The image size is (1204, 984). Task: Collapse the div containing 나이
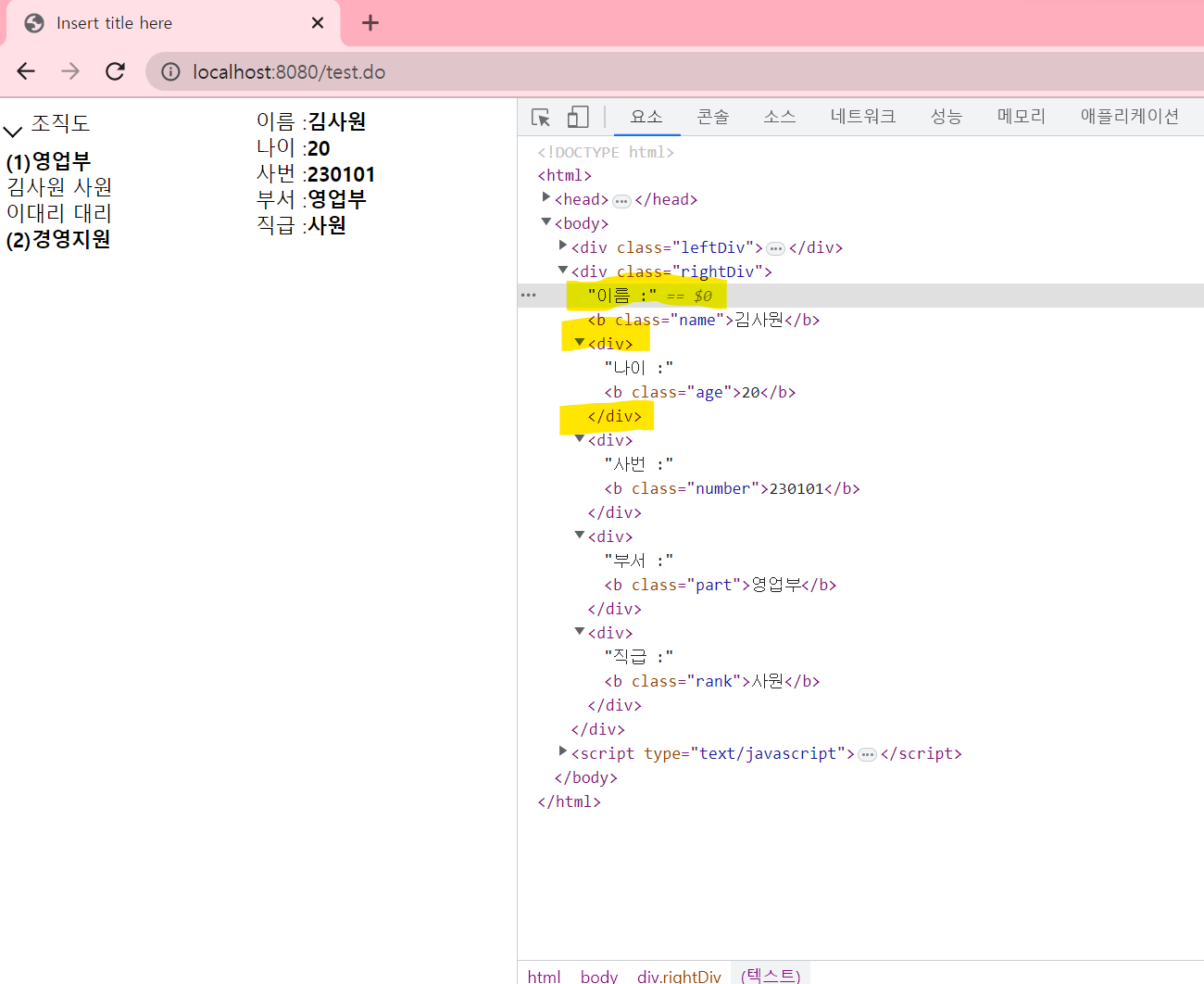click(580, 342)
